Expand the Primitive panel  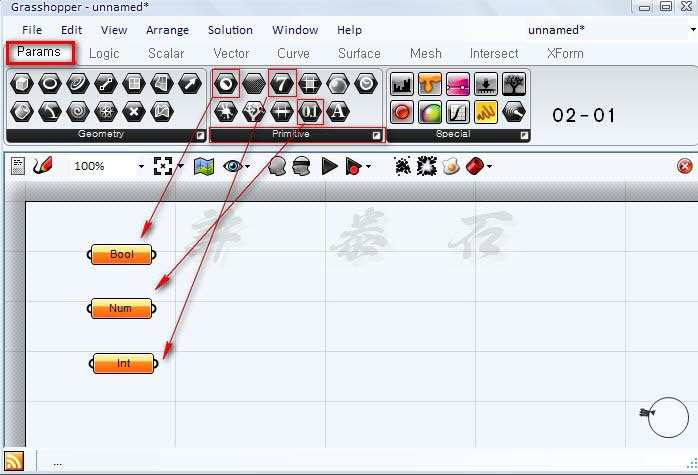[x=377, y=134]
